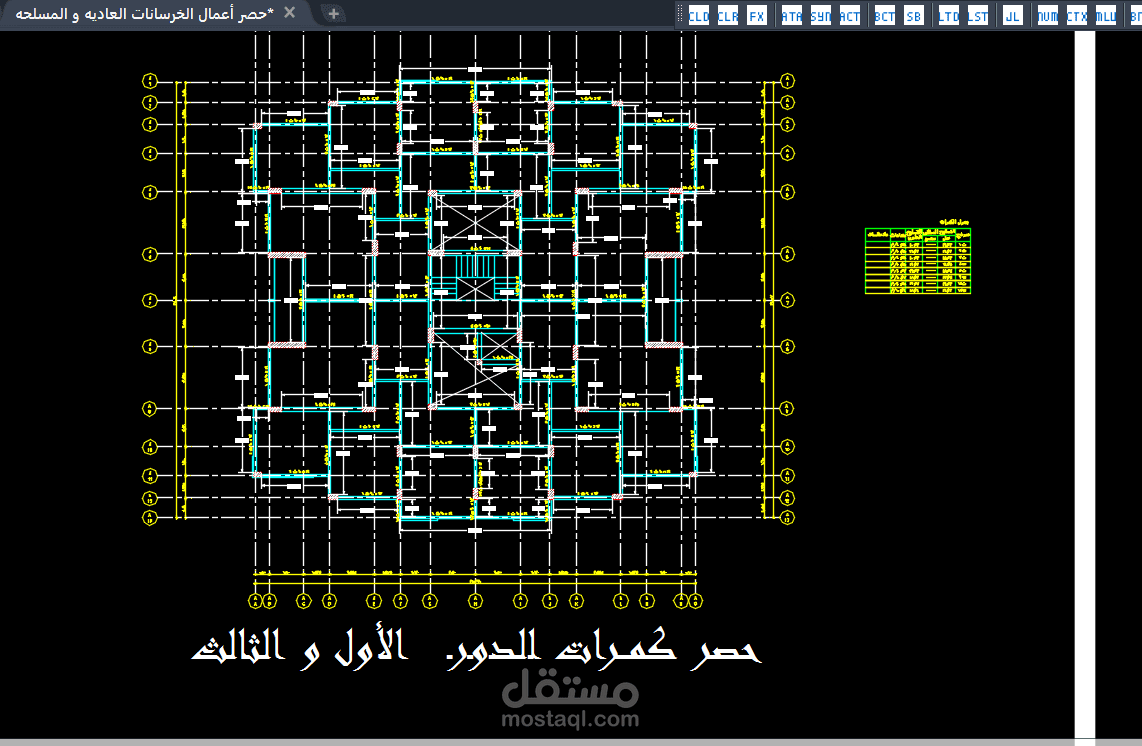
Task: Click the JL toolbar icon
Action: [x=1013, y=15]
